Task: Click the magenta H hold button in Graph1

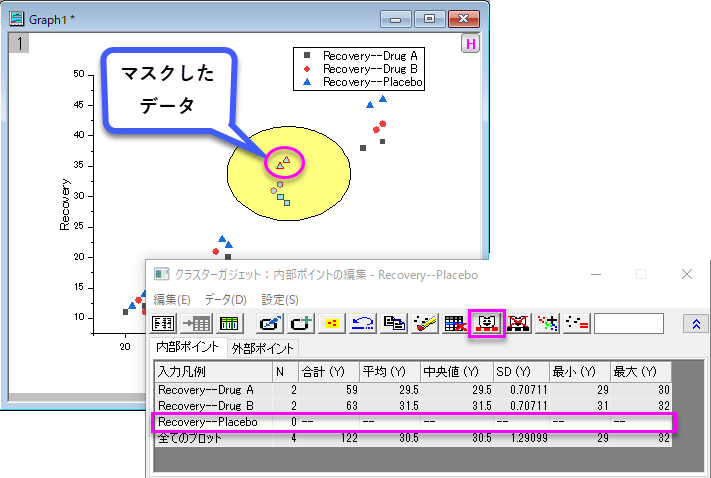Action: pos(471,44)
